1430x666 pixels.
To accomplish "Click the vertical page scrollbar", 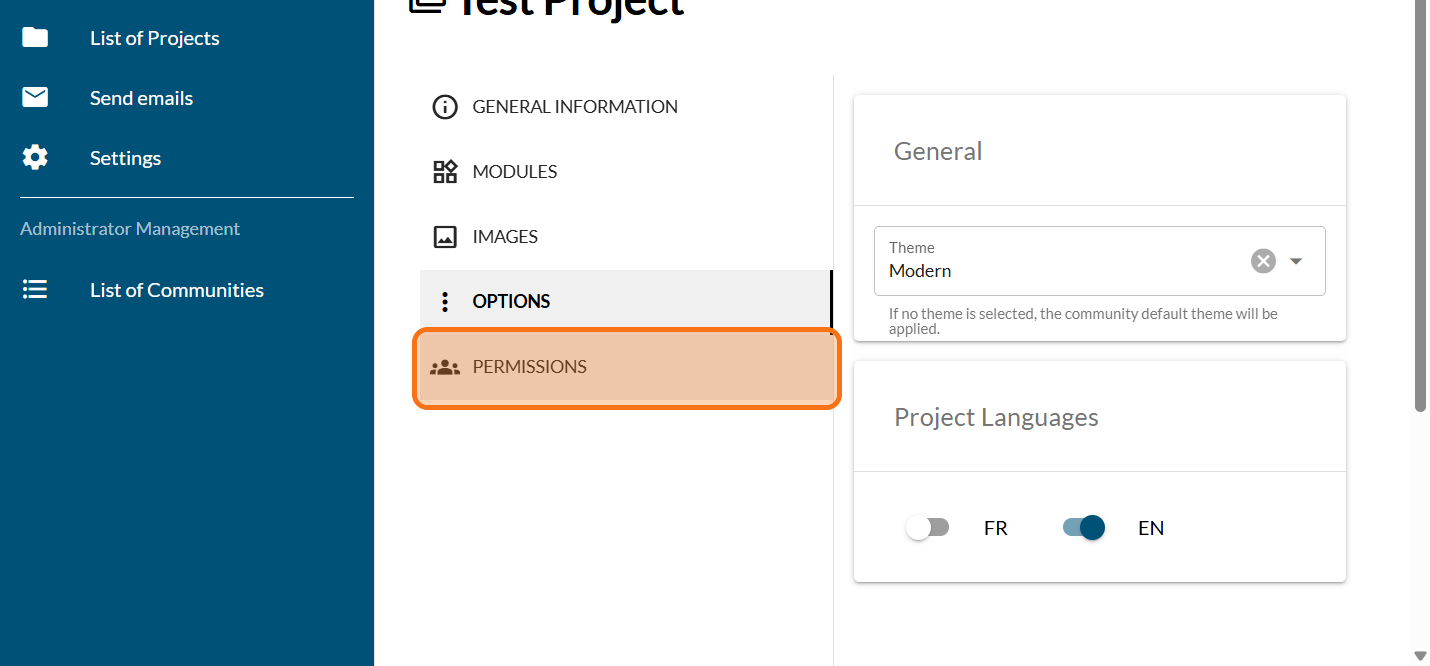I will 1420,200.
